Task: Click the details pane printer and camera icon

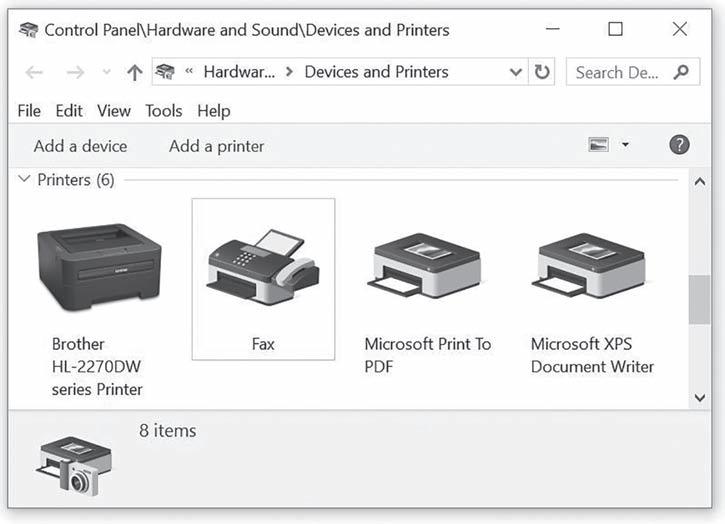Action: [74, 466]
